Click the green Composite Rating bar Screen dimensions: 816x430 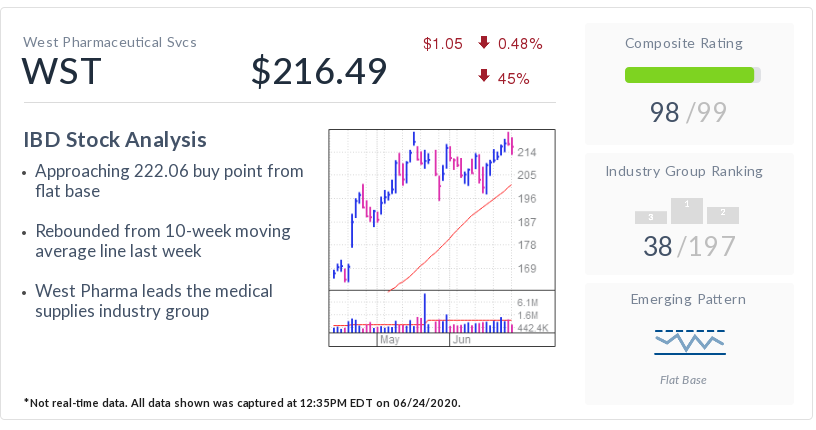pyautogui.click(x=689, y=75)
